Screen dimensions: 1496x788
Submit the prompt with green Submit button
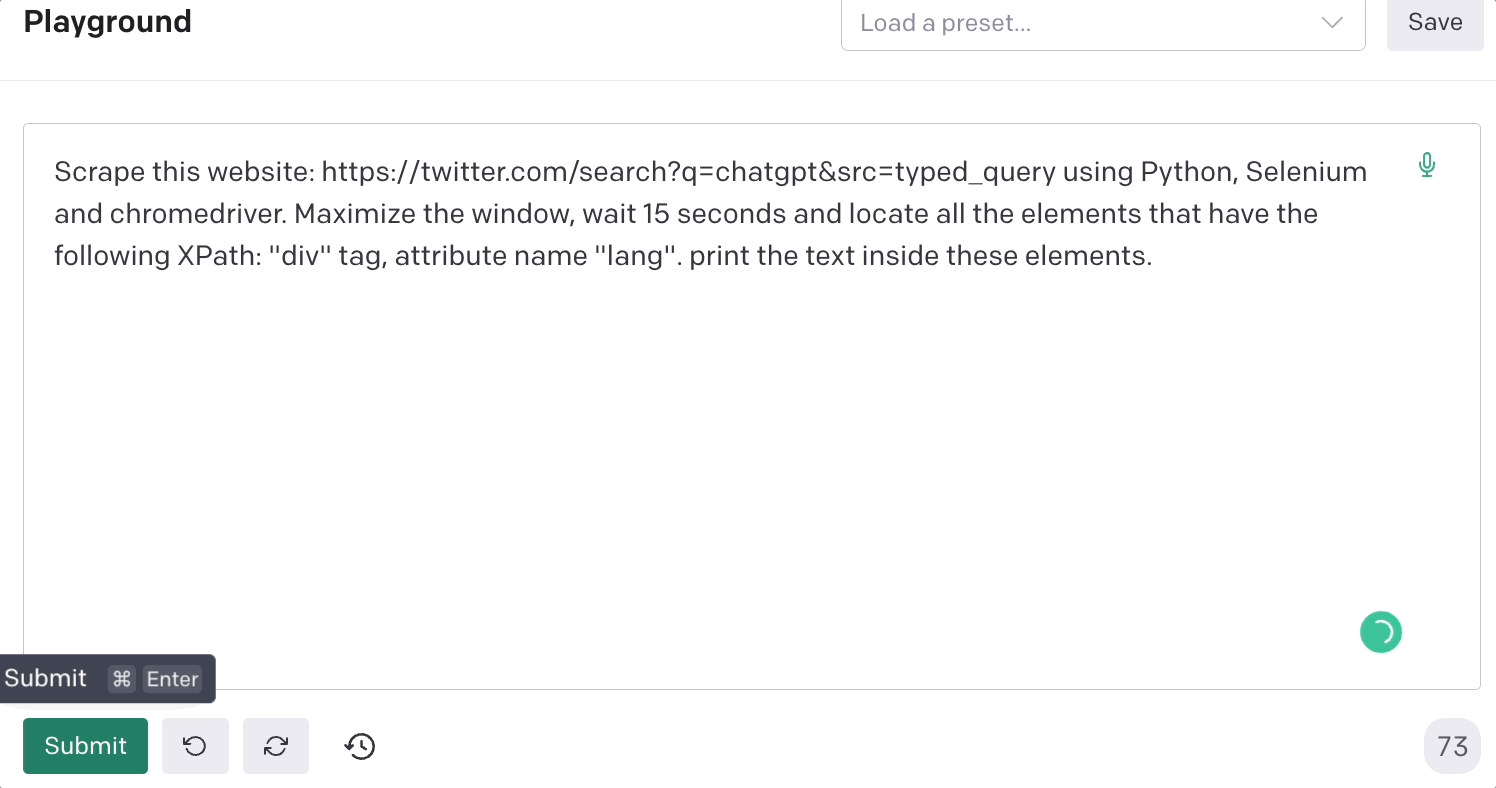tap(86, 746)
